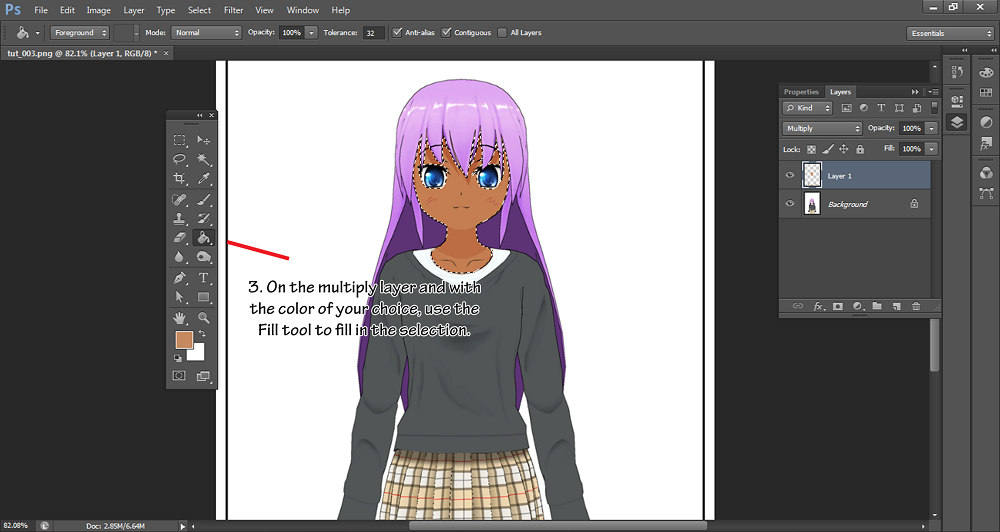The width and height of the screenshot is (1000, 532).
Task: Open the Edit menu
Action: [x=67, y=10]
